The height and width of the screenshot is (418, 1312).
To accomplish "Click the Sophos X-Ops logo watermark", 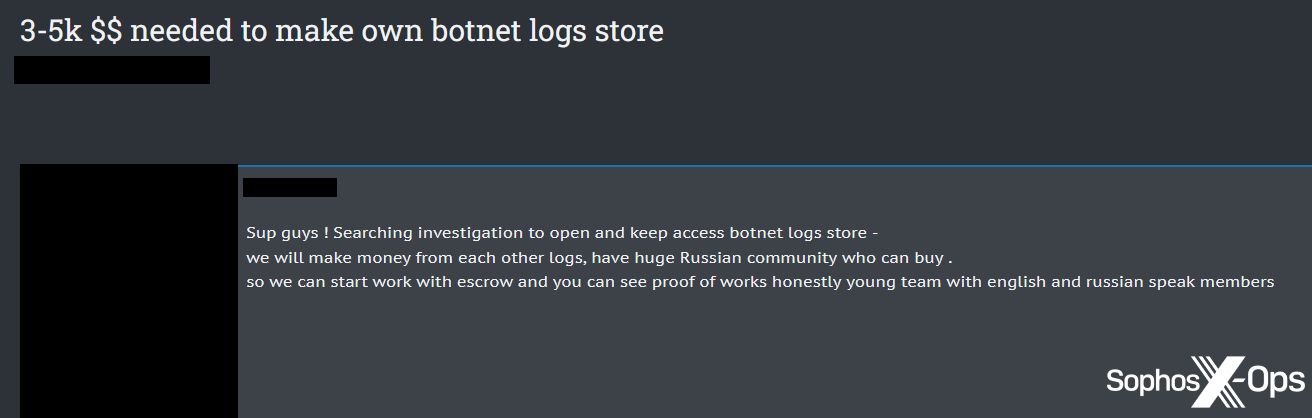I will click(x=1205, y=382).
